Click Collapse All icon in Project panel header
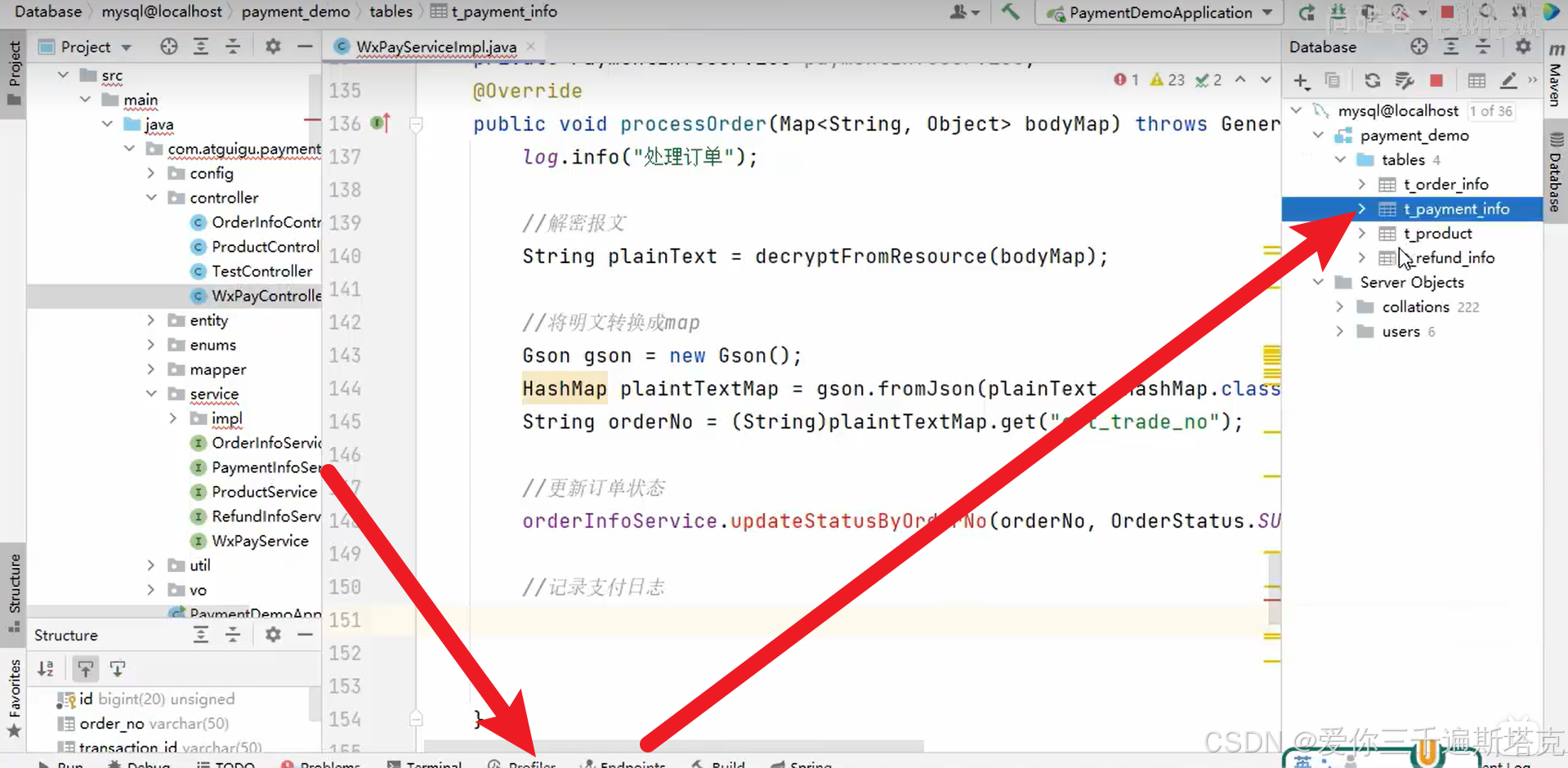Image resolution: width=1568 pixels, height=768 pixels. point(233,47)
